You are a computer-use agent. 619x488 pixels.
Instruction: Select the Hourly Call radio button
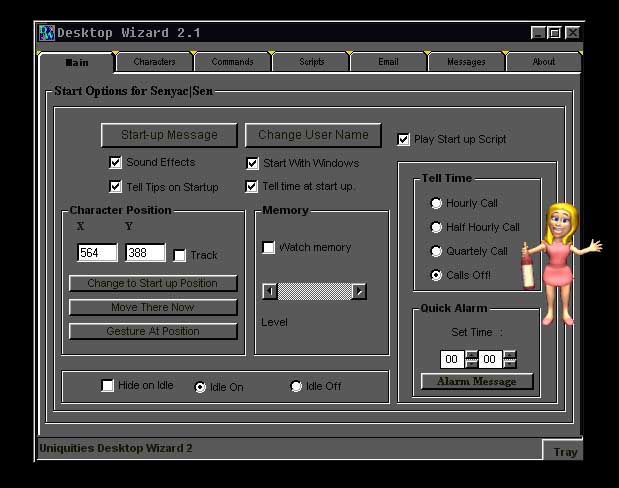436,203
